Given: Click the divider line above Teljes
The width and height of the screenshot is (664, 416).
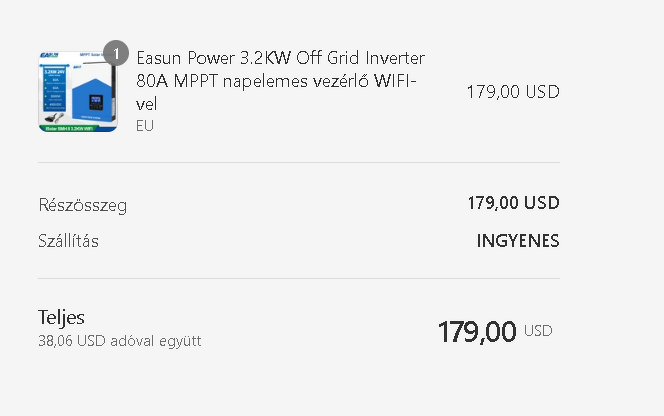Looking at the screenshot, I should tap(298, 278).
